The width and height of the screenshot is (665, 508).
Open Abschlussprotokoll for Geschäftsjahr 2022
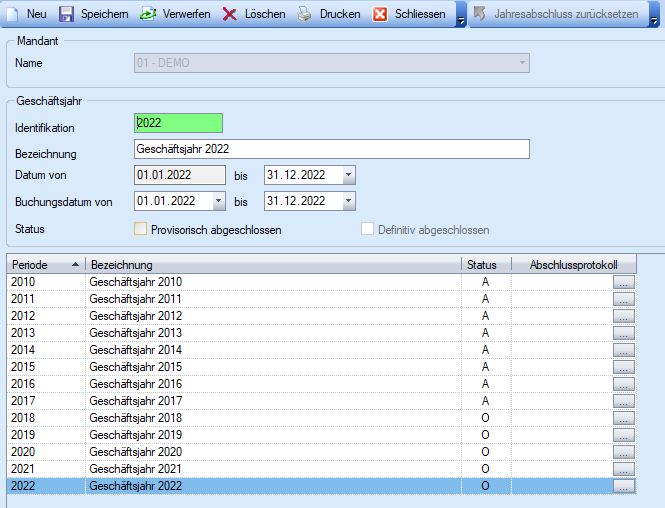(x=624, y=486)
